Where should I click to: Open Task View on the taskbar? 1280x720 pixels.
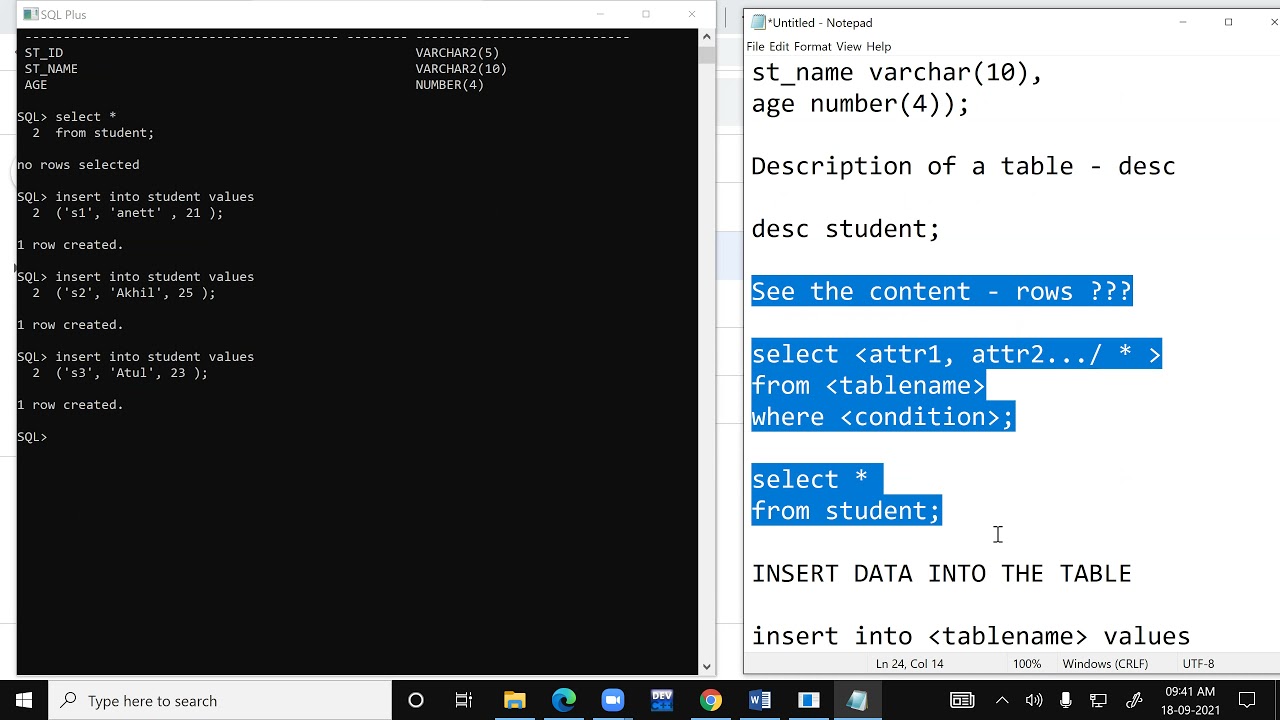coord(464,700)
